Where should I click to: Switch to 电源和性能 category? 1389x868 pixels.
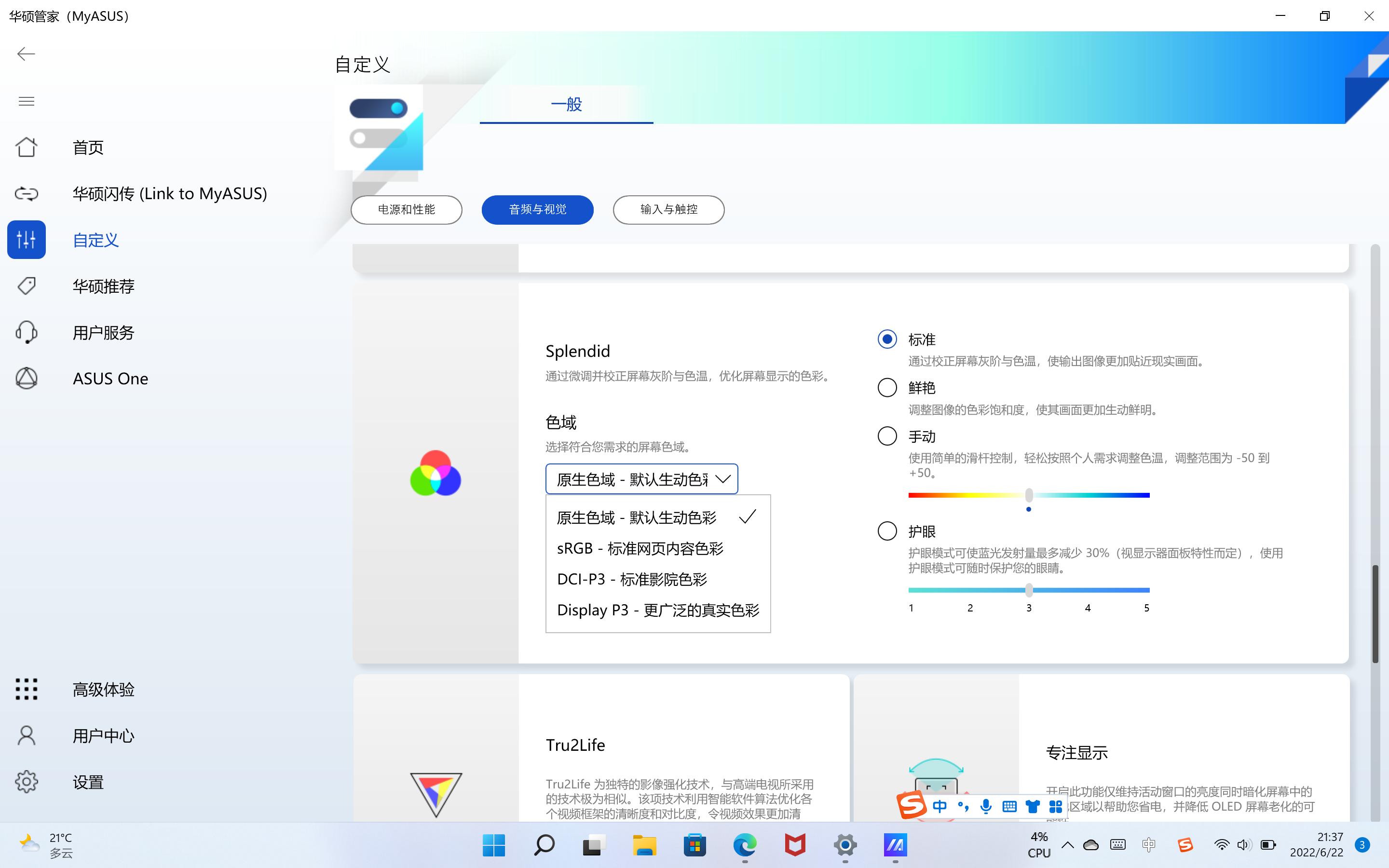[x=407, y=210]
